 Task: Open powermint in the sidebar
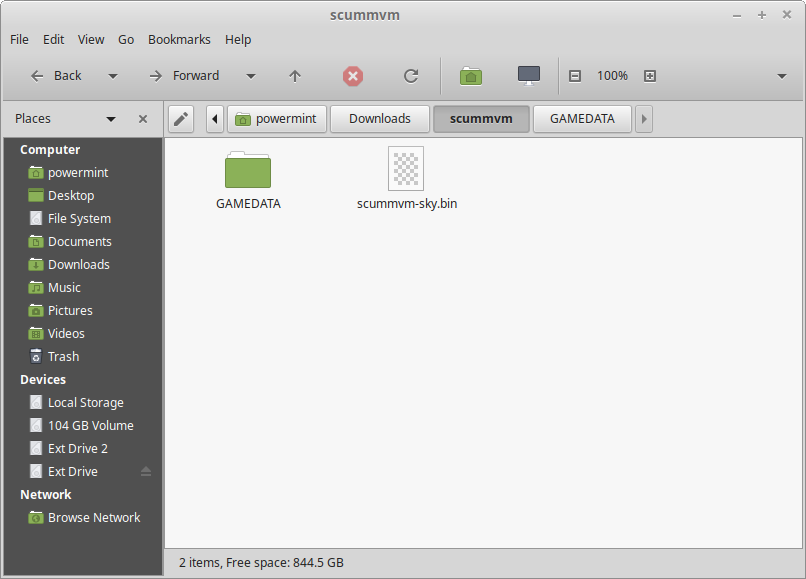tap(83, 173)
